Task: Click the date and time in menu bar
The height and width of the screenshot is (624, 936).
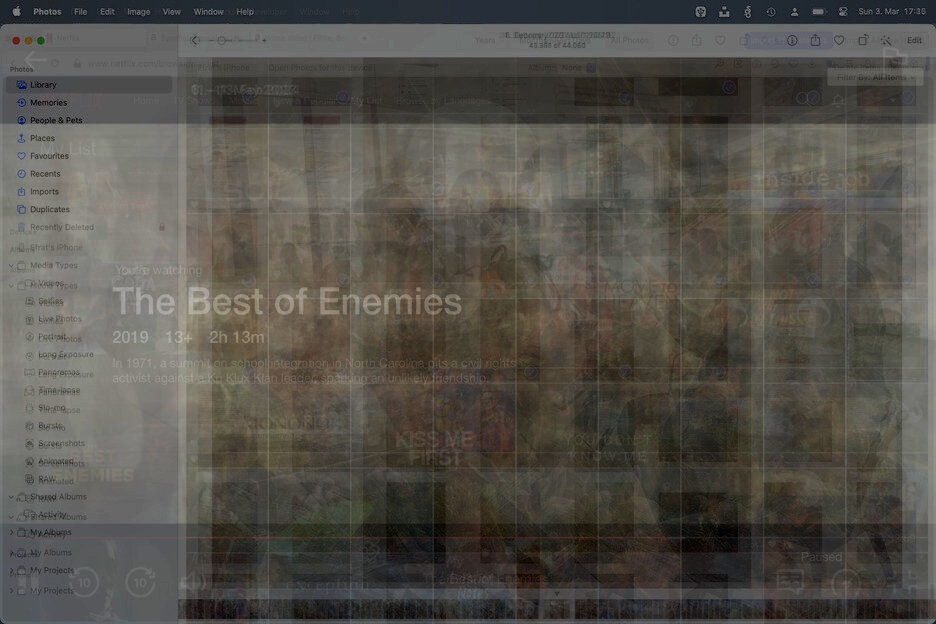Action: [x=892, y=11]
